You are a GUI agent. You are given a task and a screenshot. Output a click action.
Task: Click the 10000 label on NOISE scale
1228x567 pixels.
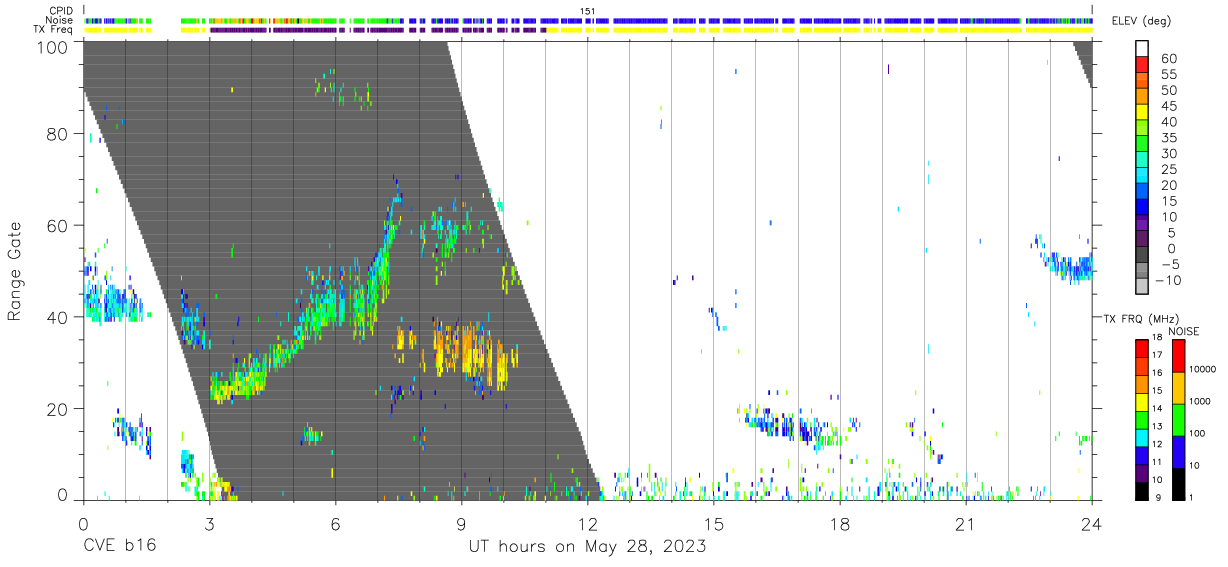coord(1204,367)
